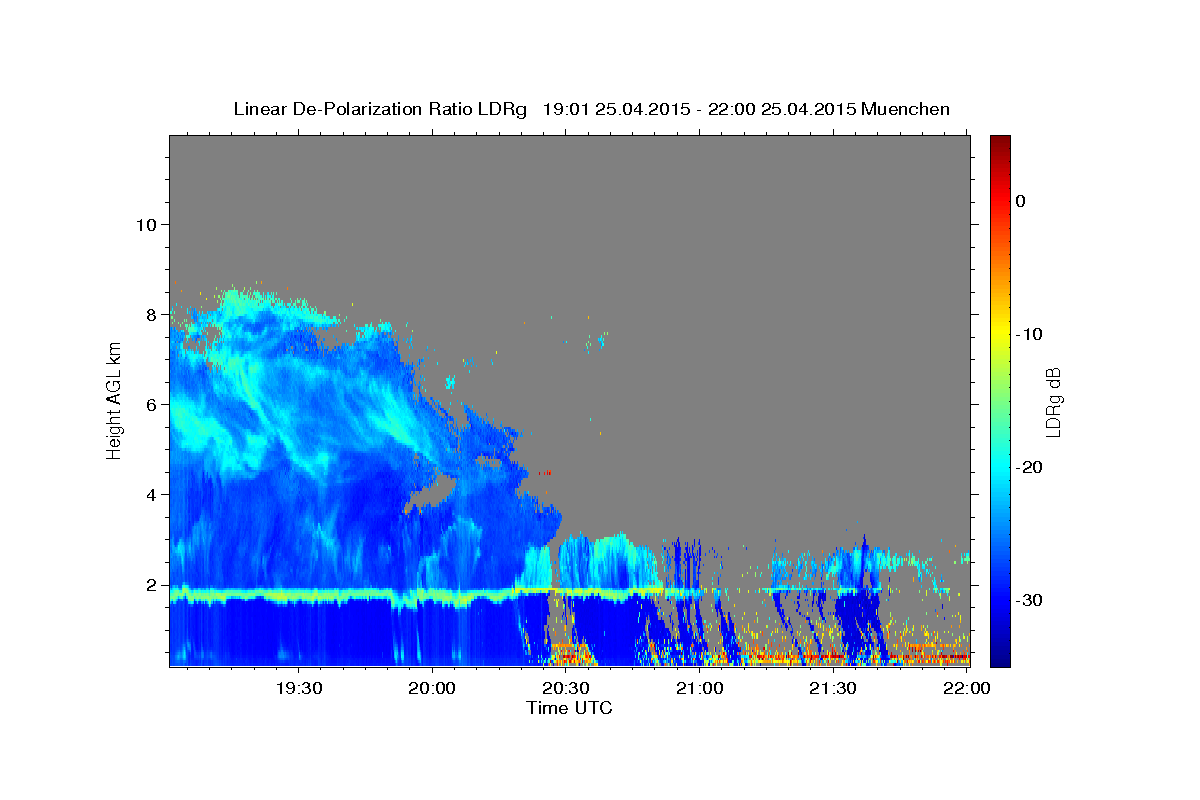
Task: Click the 19:30 time tick label
Action: 298,688
